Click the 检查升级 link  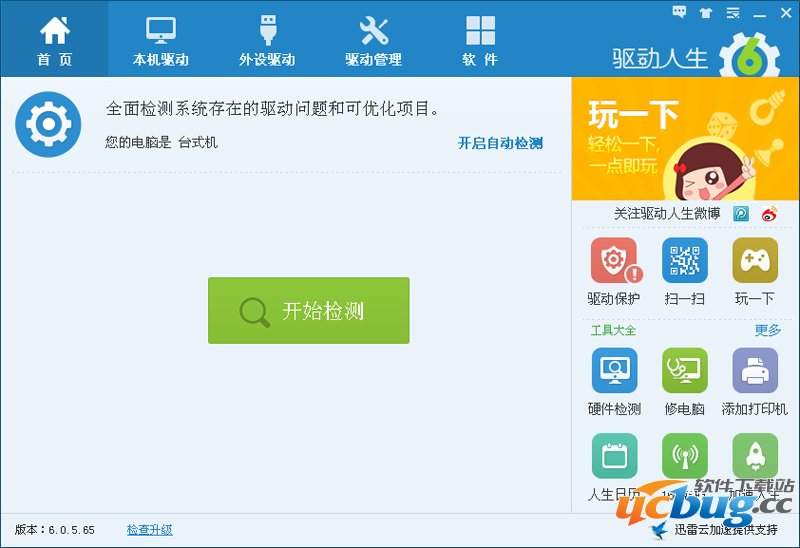tap(149, 530)
